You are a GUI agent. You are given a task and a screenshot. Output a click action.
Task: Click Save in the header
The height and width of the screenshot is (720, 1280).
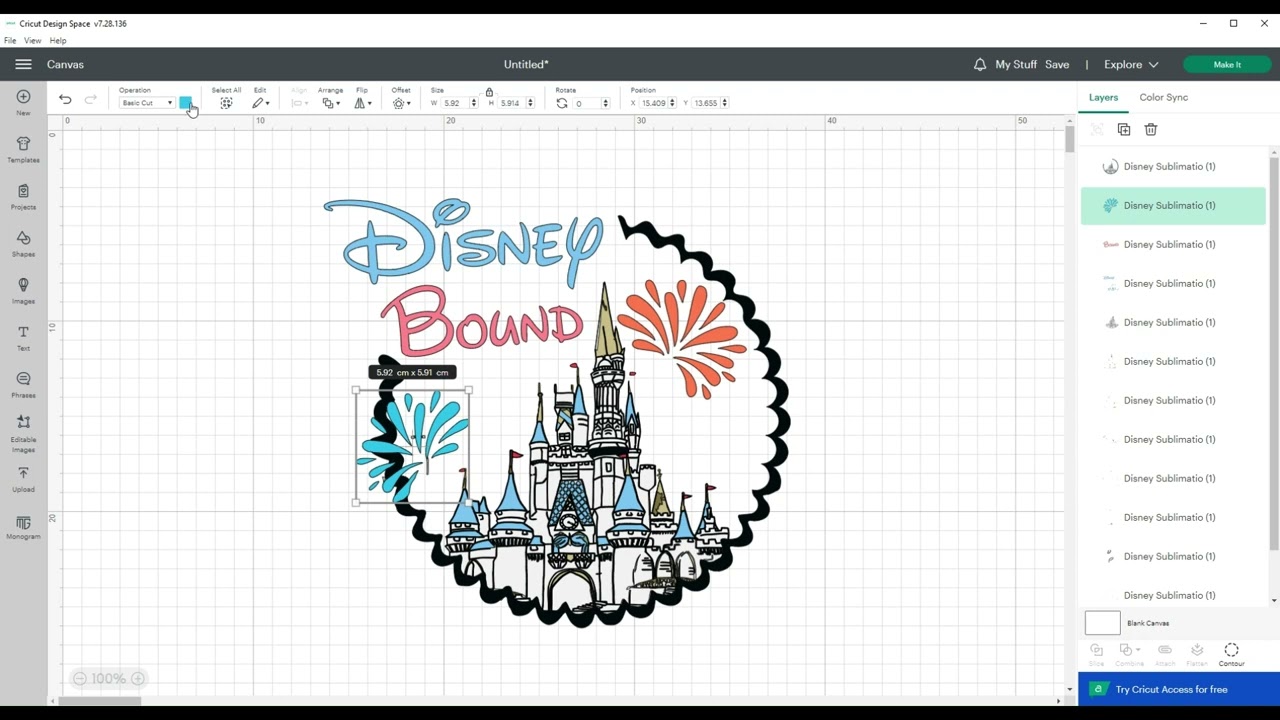1057,64
